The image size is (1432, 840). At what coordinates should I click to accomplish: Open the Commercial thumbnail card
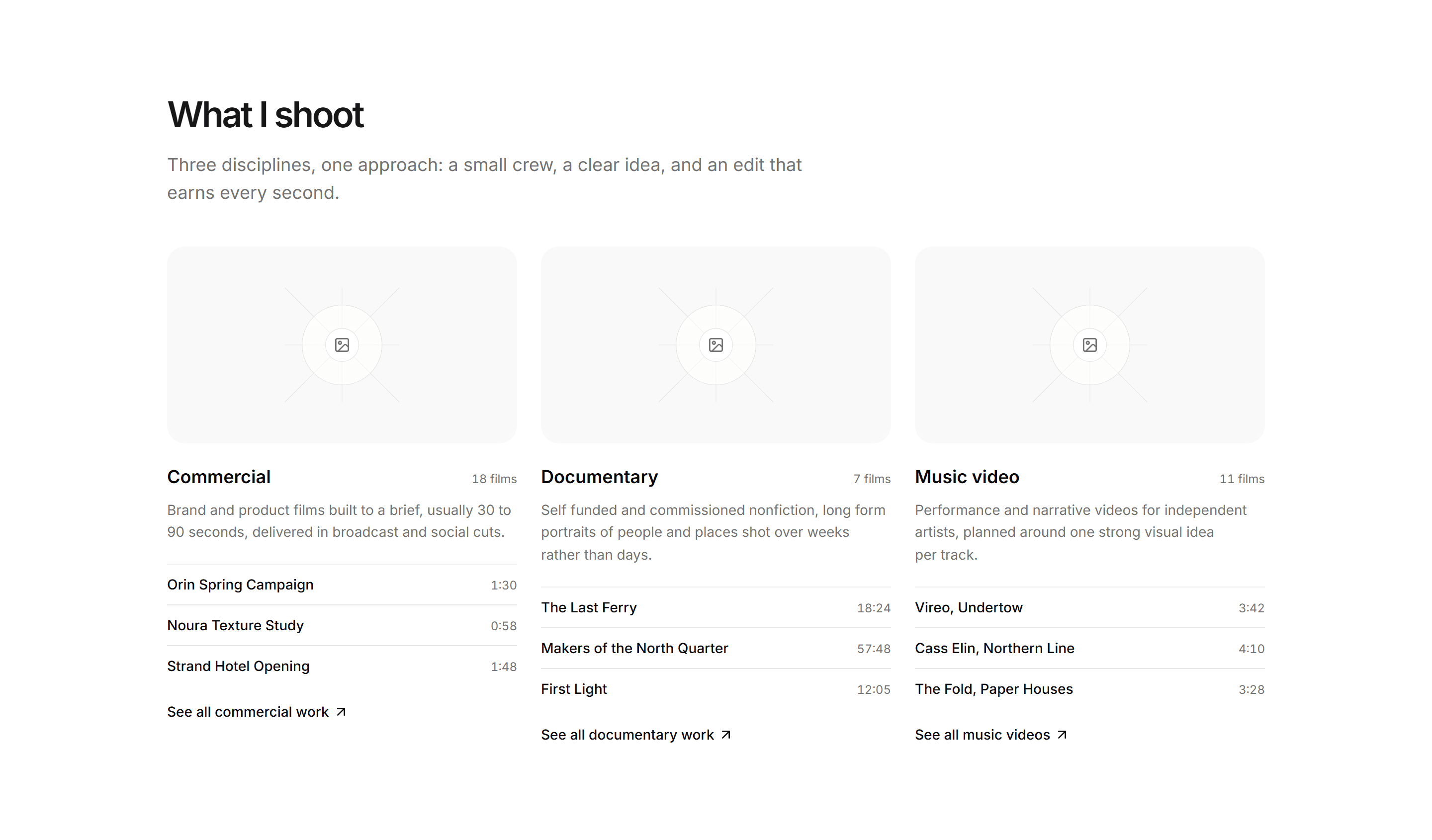click(342, 345)
